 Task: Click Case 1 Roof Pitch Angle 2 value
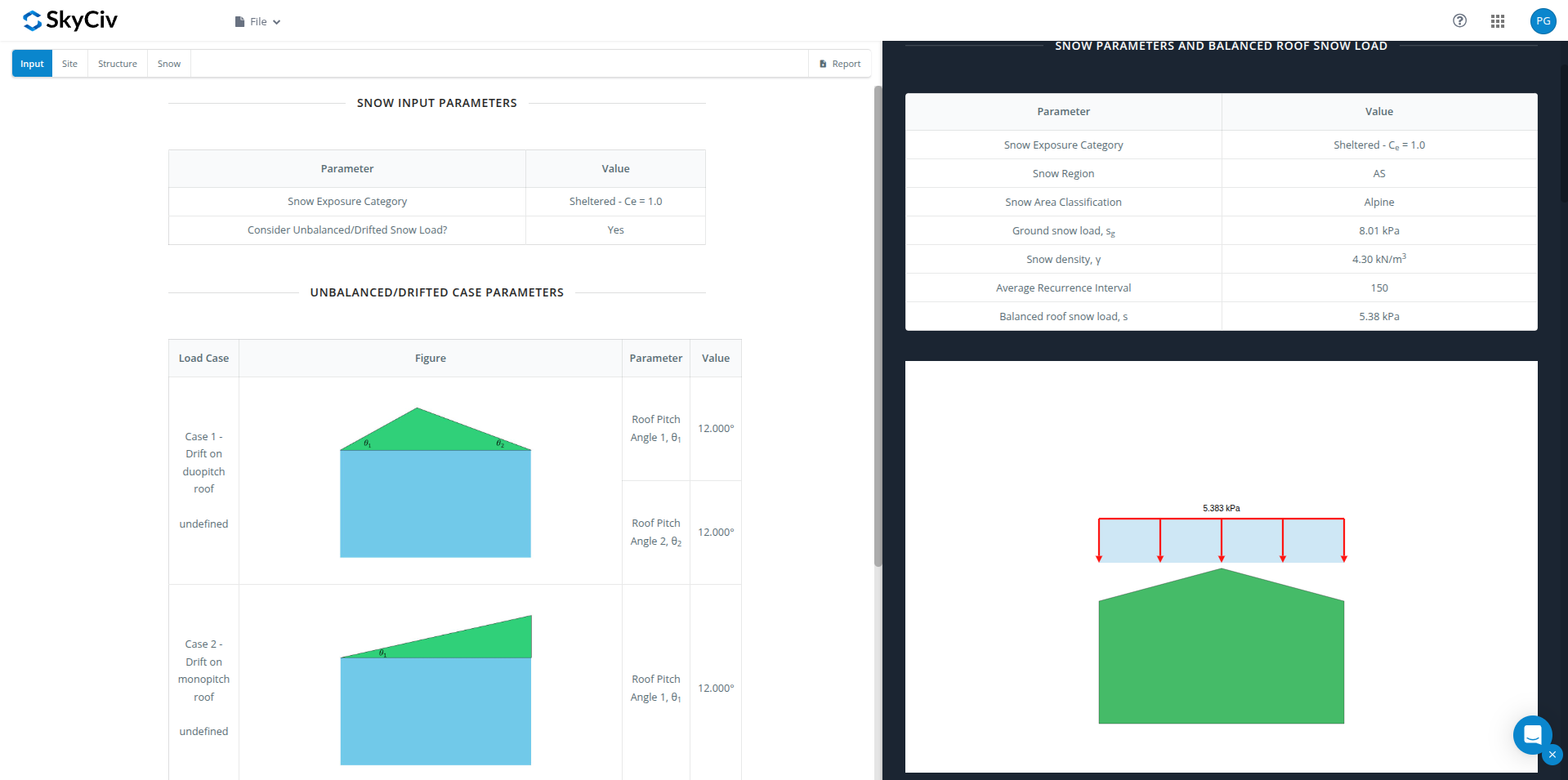click(716, 533)
